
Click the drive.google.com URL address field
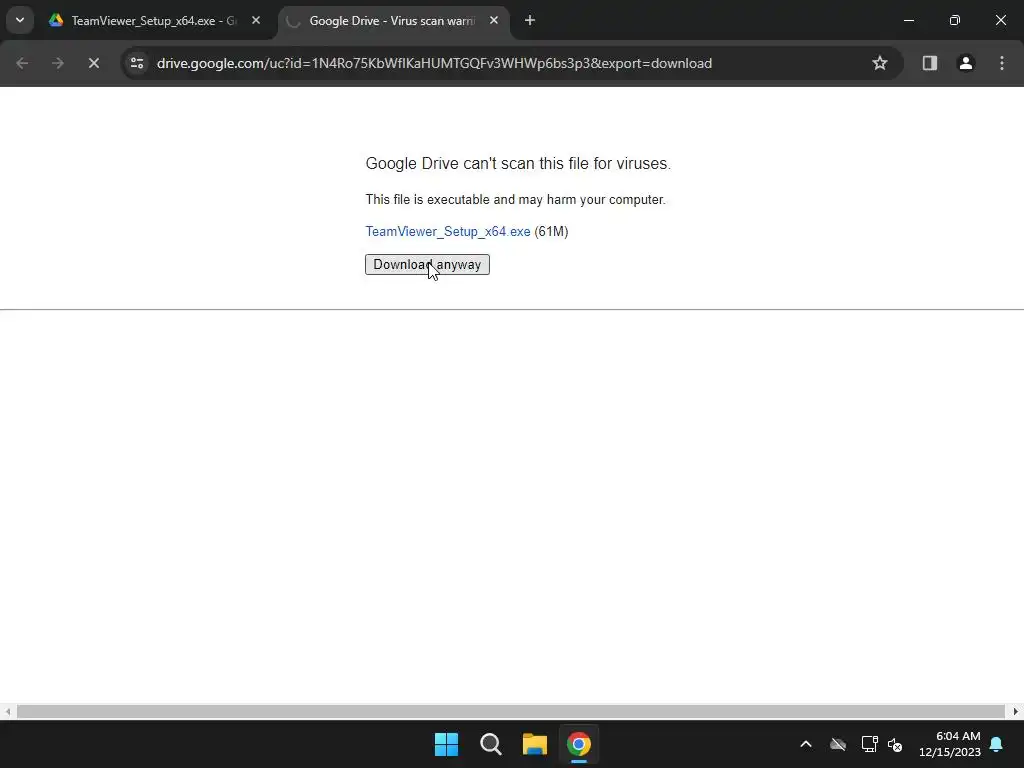pyautogui.click(x=434, y=63)
